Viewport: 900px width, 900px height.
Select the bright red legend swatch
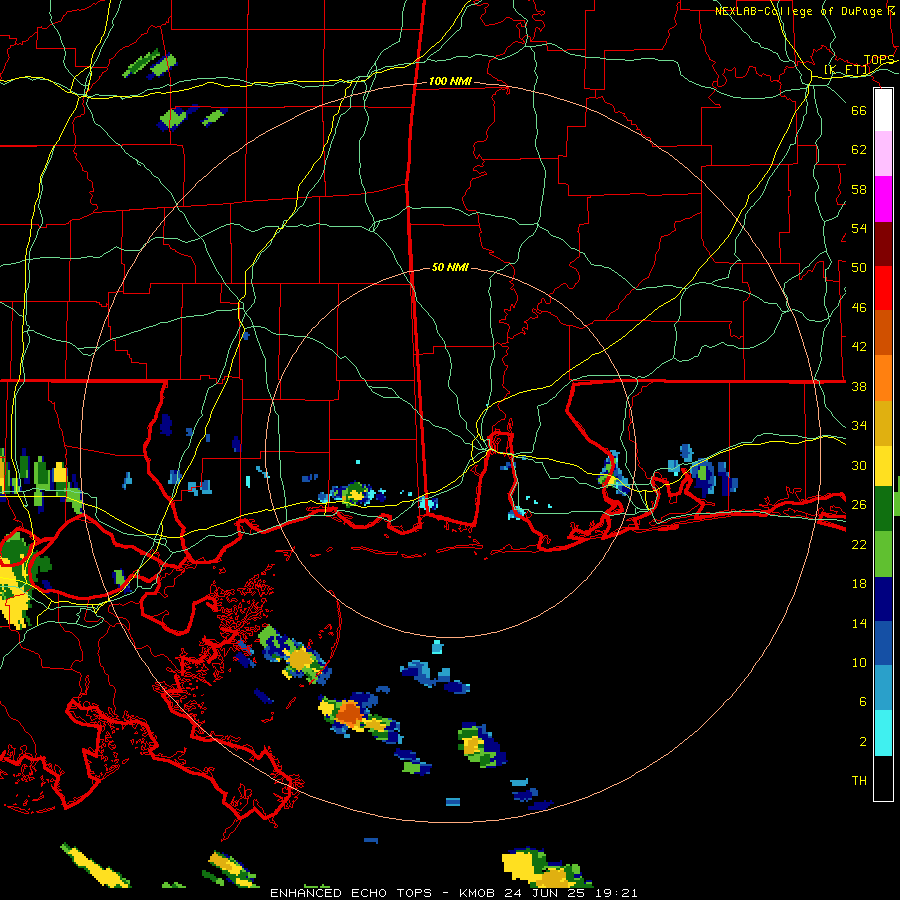point(883,288)
